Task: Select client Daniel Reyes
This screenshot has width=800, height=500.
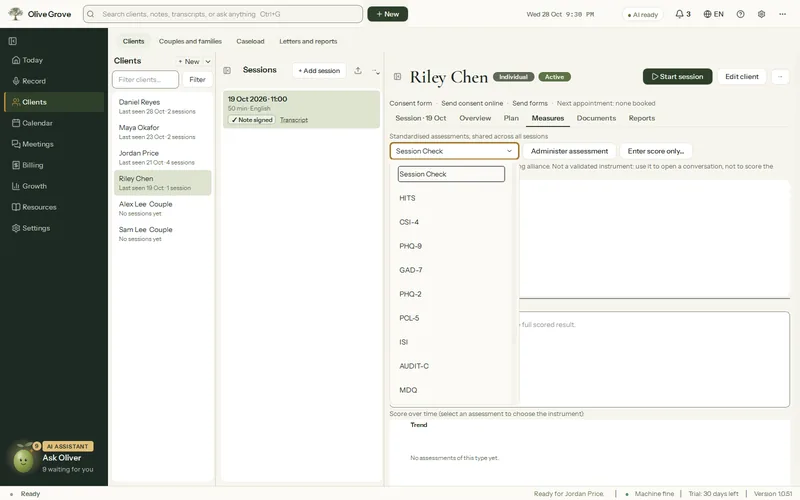Action: (x=162, y=106)
